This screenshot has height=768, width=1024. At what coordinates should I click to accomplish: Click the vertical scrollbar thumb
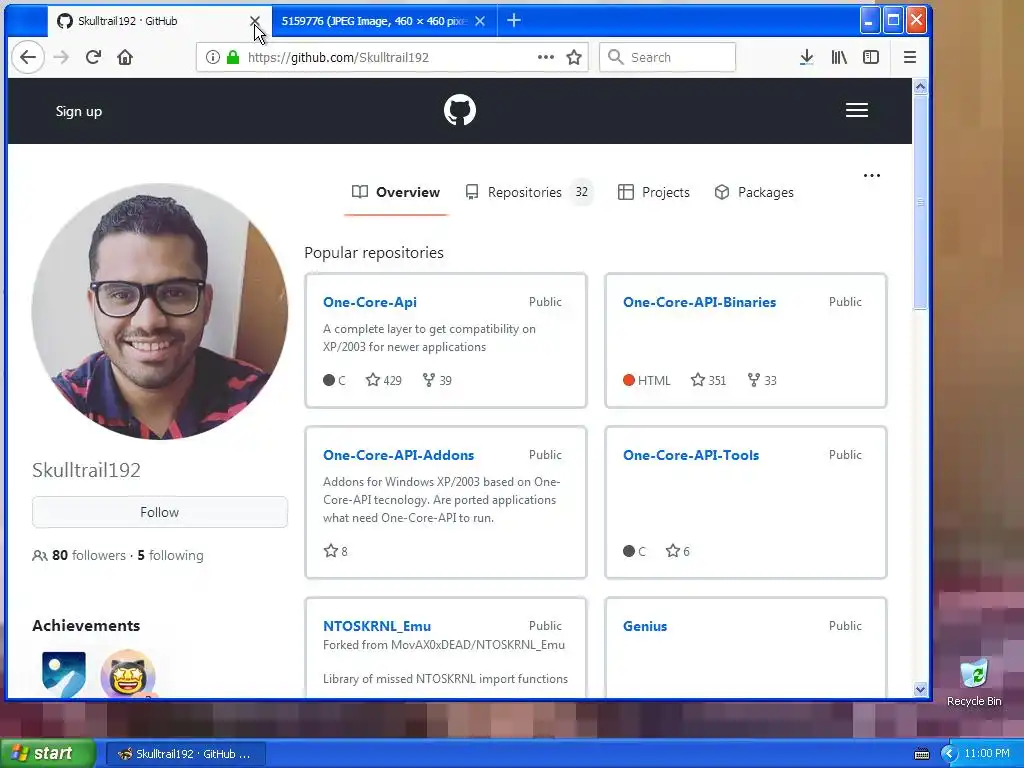point(920,202)
